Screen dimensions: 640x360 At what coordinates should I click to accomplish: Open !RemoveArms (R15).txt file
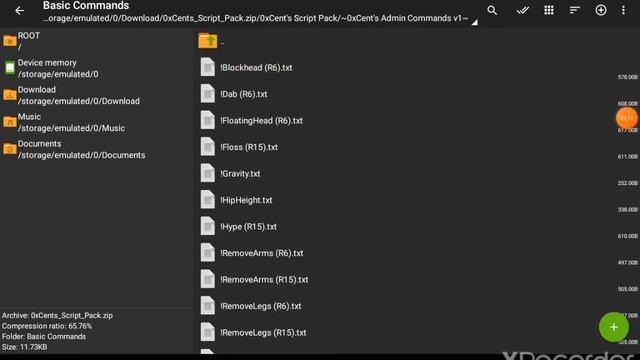point(416,280)
